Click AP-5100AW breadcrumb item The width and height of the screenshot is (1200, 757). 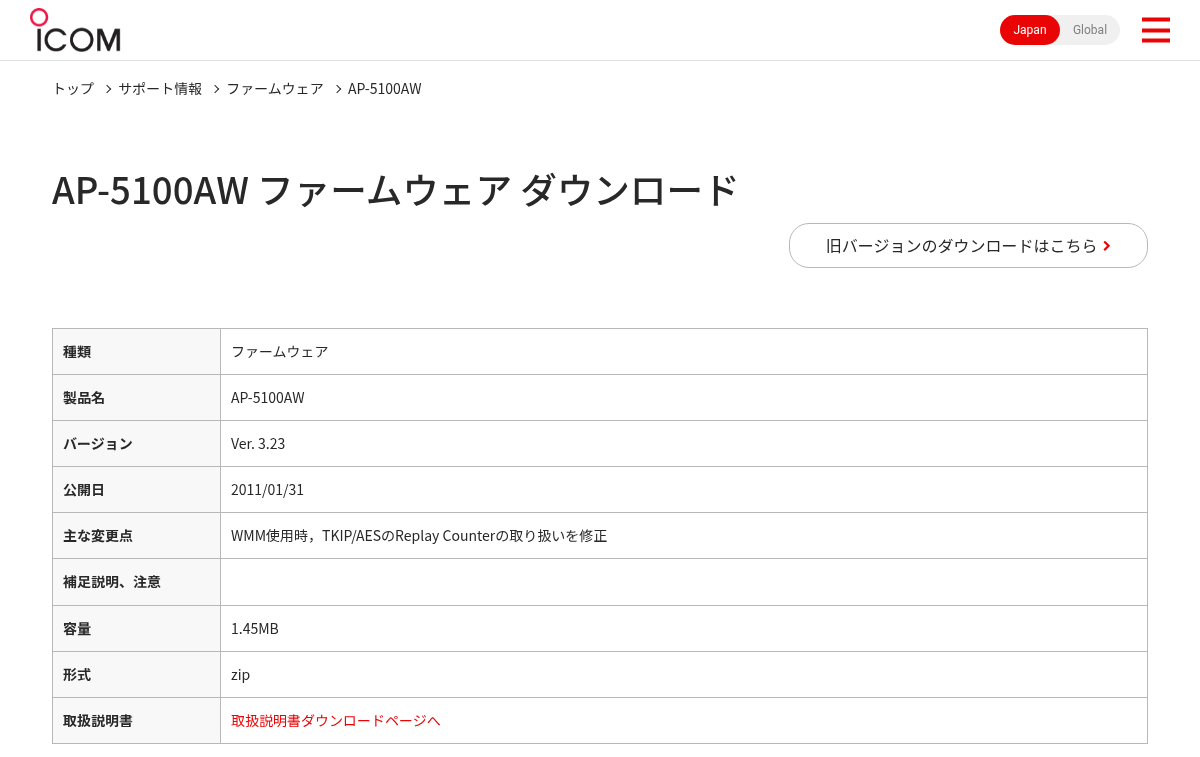[385, 88]
